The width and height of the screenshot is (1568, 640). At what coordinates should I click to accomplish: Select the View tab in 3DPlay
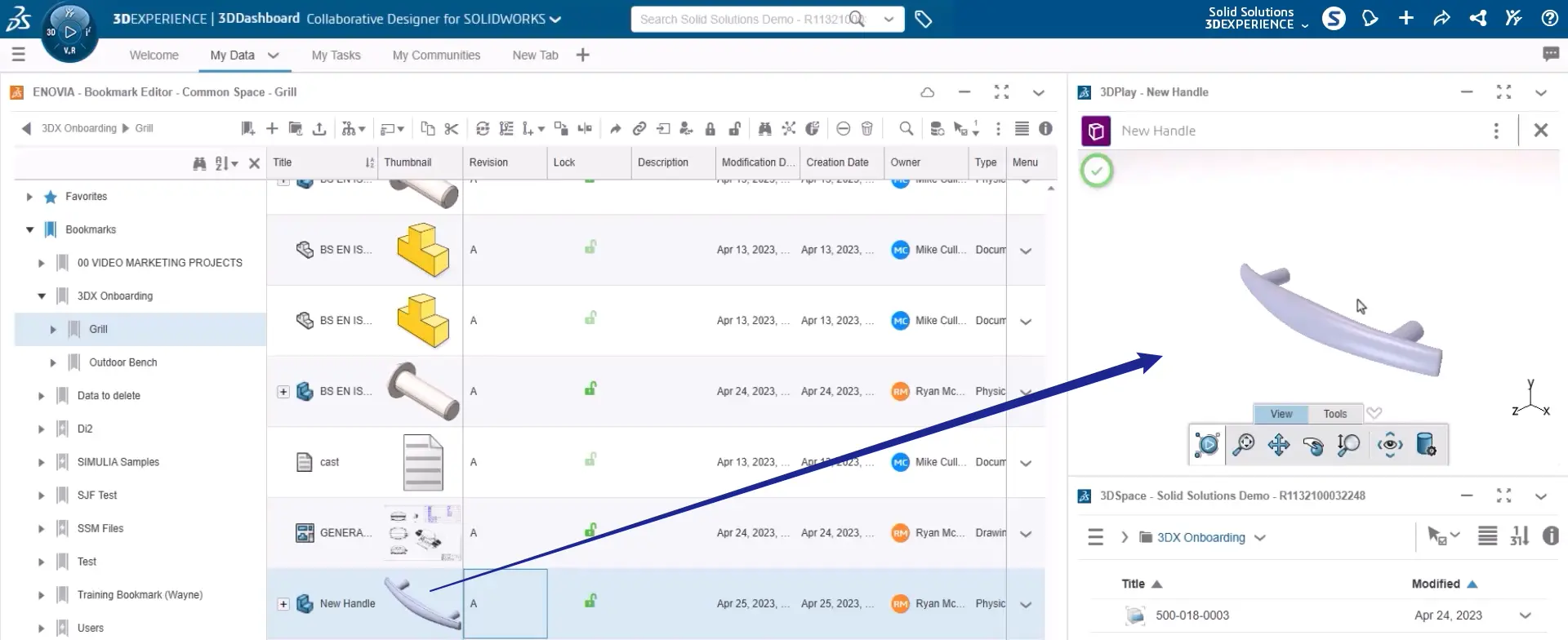pos(1281,414)
